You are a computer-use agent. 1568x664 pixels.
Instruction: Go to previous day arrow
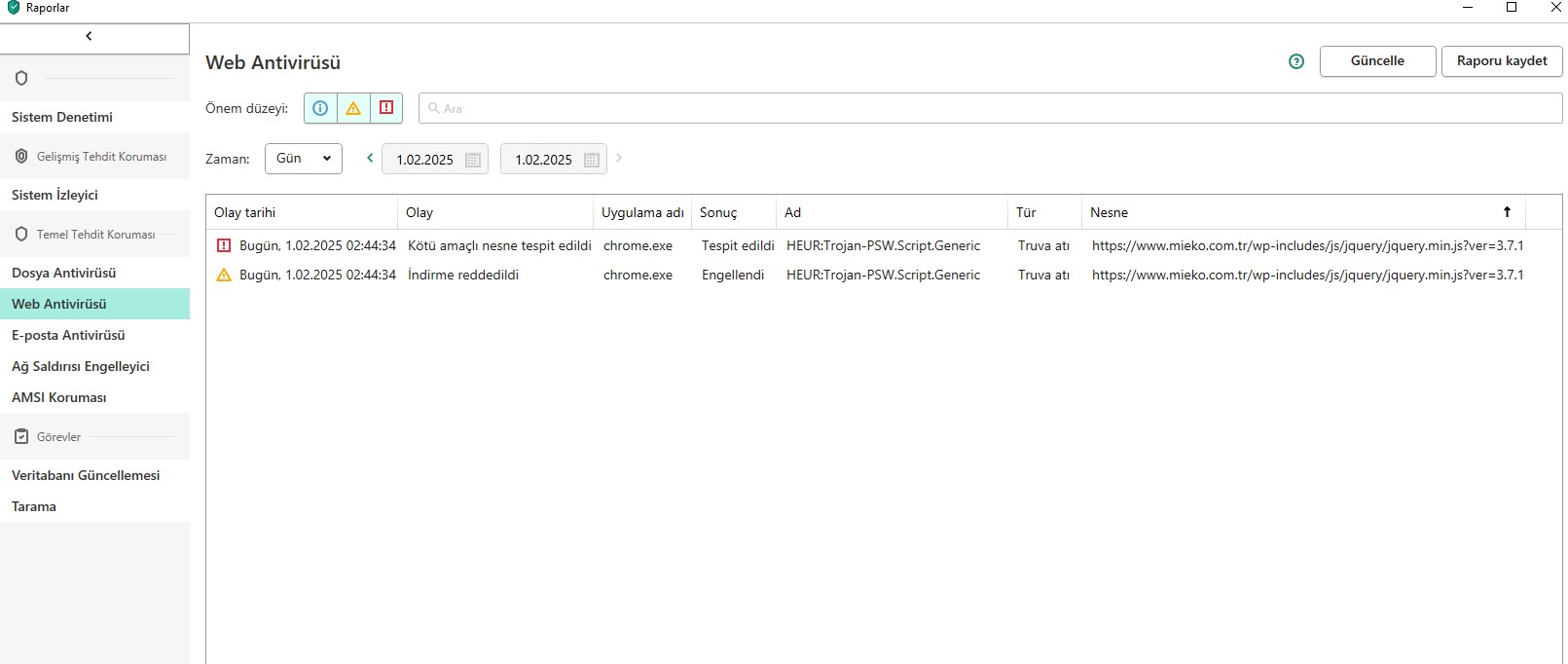pyautogui.click(x=370, y=158)
